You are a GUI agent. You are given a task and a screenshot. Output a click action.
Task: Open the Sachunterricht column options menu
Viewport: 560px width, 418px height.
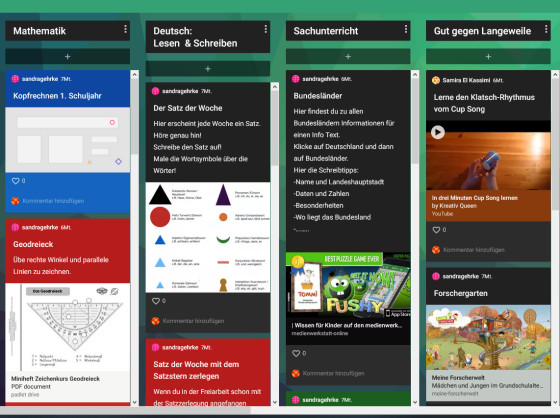(x=406, y=29)
